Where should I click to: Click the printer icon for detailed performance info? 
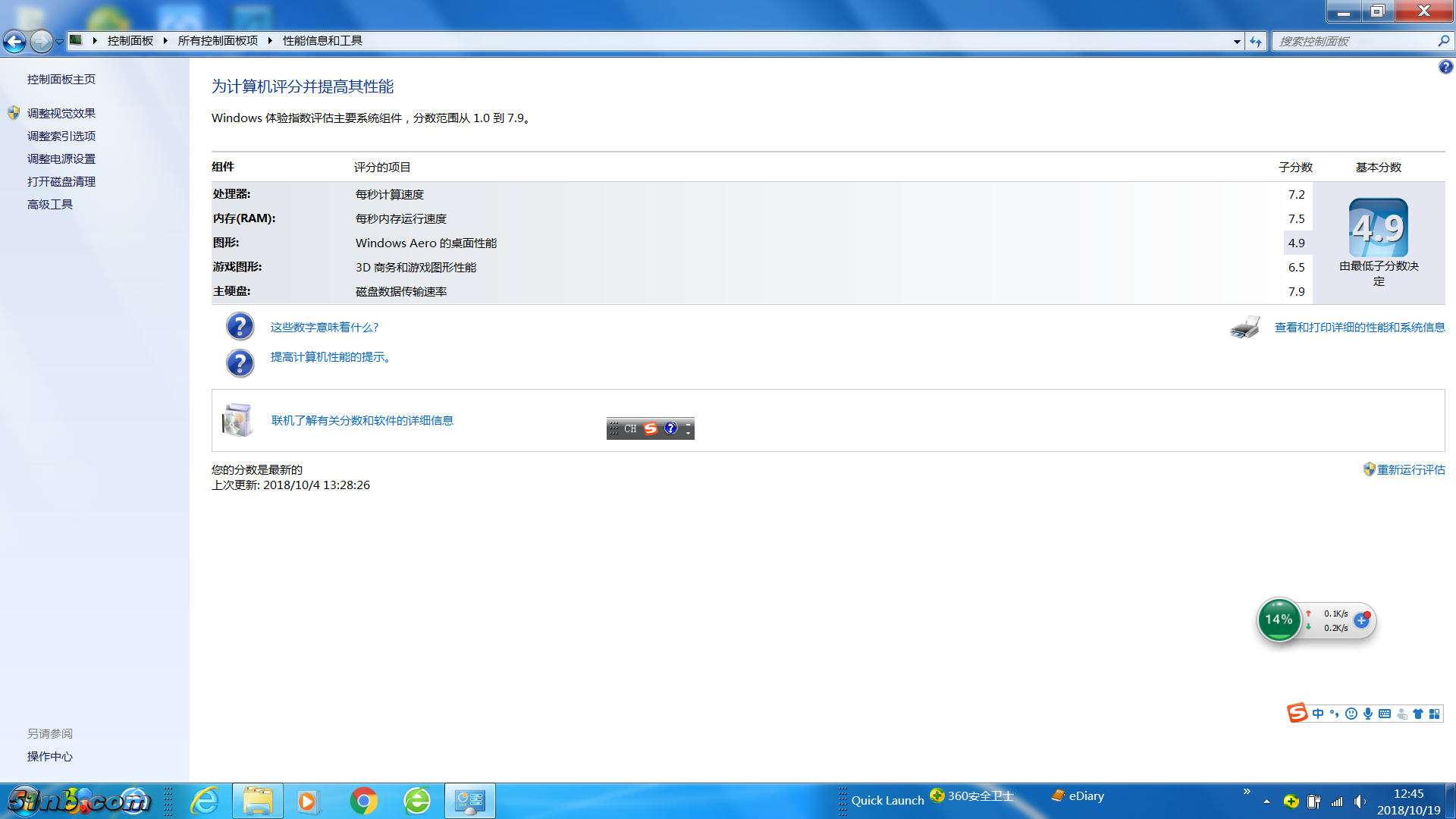[1244, 328]
